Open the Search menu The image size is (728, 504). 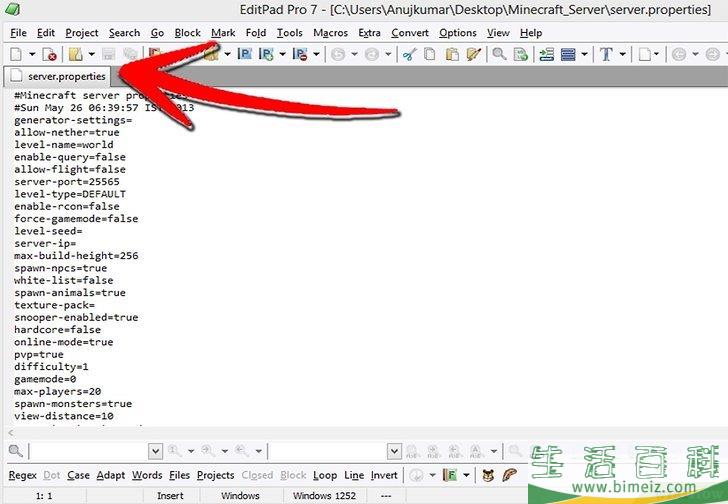[x=124, y=32]
